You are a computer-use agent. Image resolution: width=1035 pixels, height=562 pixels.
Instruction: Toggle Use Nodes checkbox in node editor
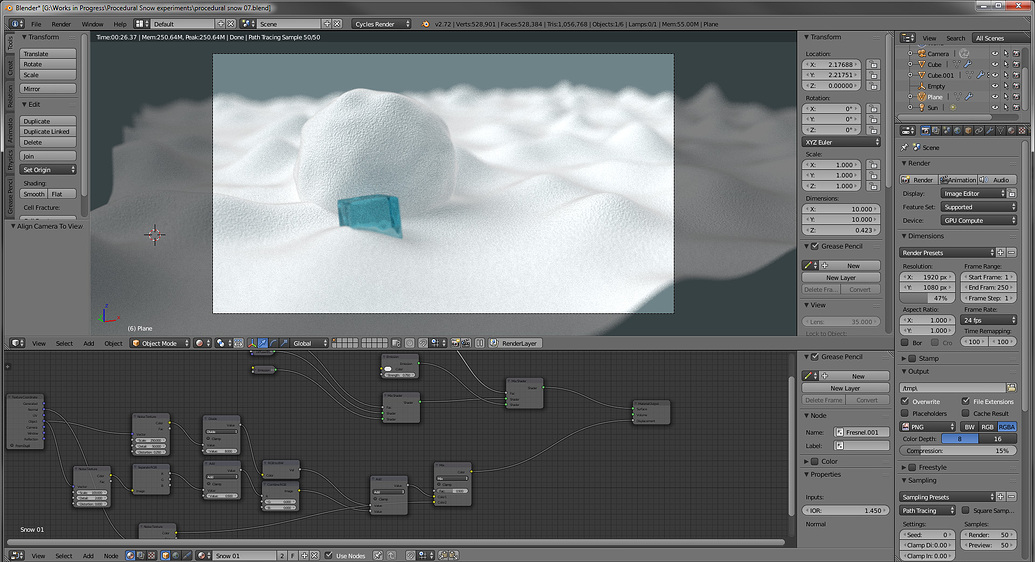pos(328,555)
